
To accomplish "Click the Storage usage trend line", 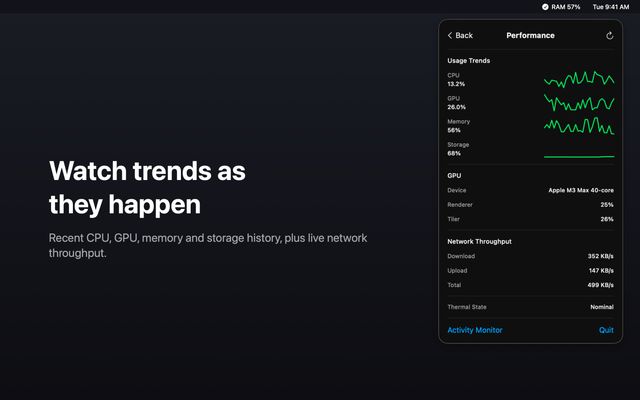I will click(x=579, y=156).
